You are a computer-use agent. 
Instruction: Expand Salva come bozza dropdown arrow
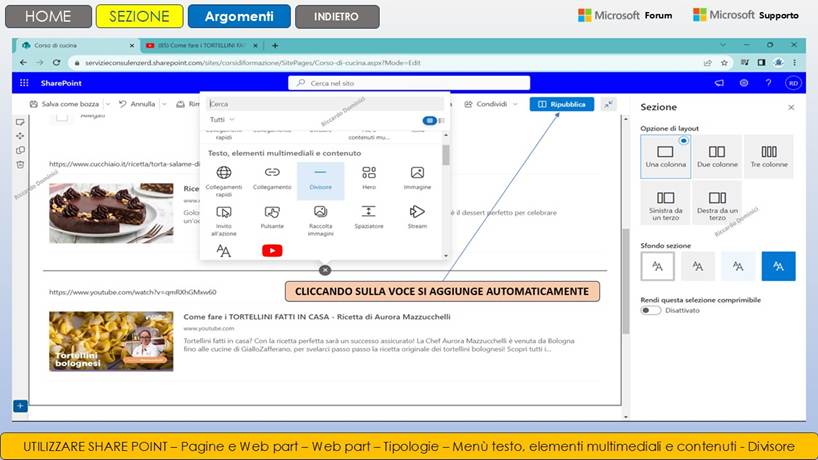[x=108, y=104]
